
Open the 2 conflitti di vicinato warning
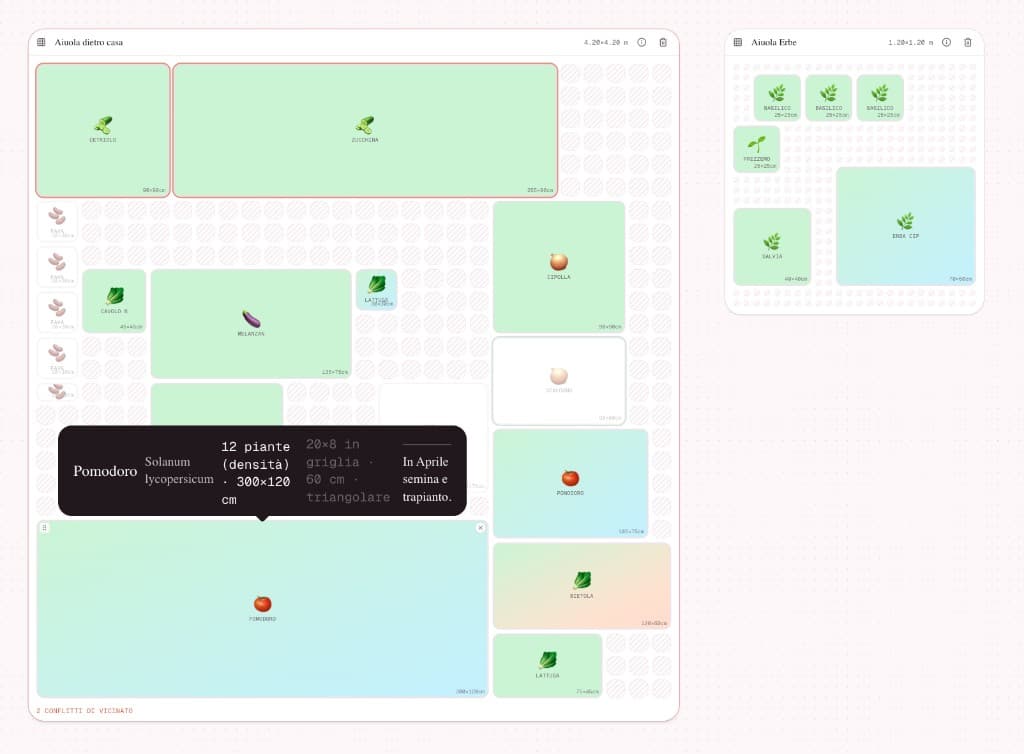coord(84,711)
